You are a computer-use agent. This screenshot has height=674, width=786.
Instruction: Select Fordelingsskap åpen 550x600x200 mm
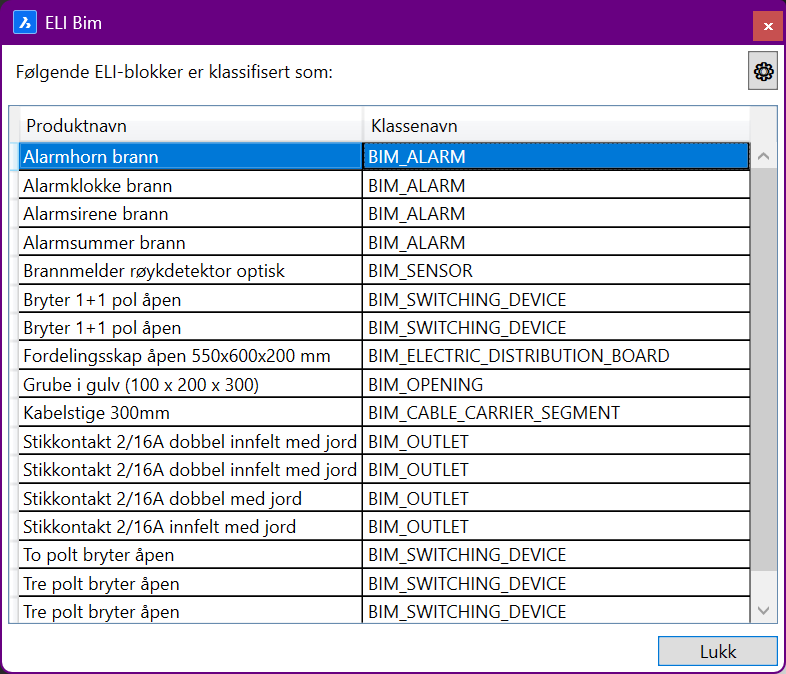coord(190,356)
